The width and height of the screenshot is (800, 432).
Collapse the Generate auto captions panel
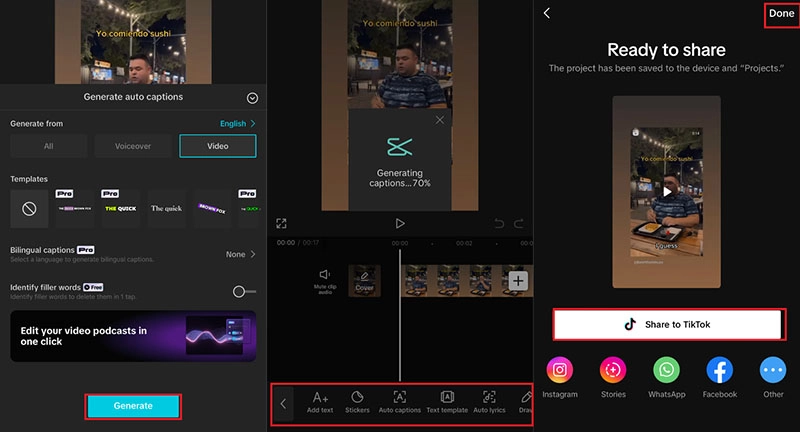coord(252,98)
